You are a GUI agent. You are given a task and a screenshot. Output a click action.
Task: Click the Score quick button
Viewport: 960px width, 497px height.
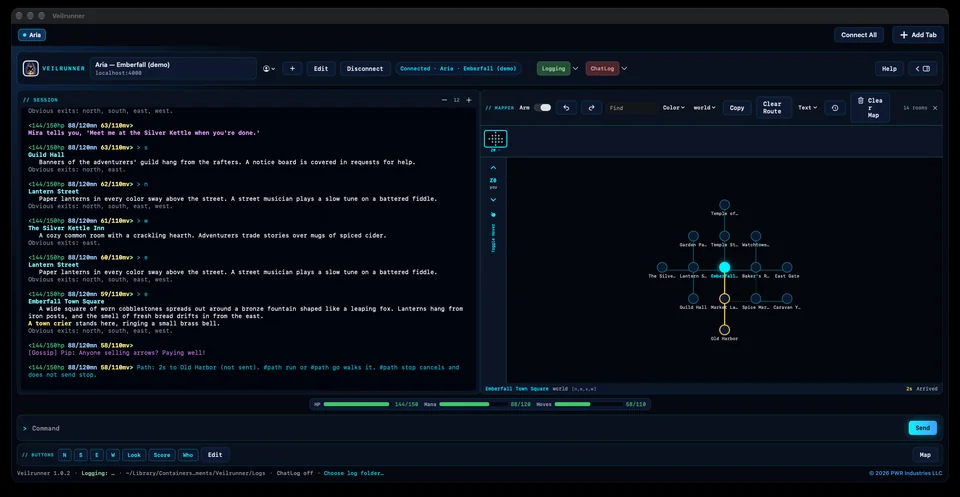tap(162, 455)
